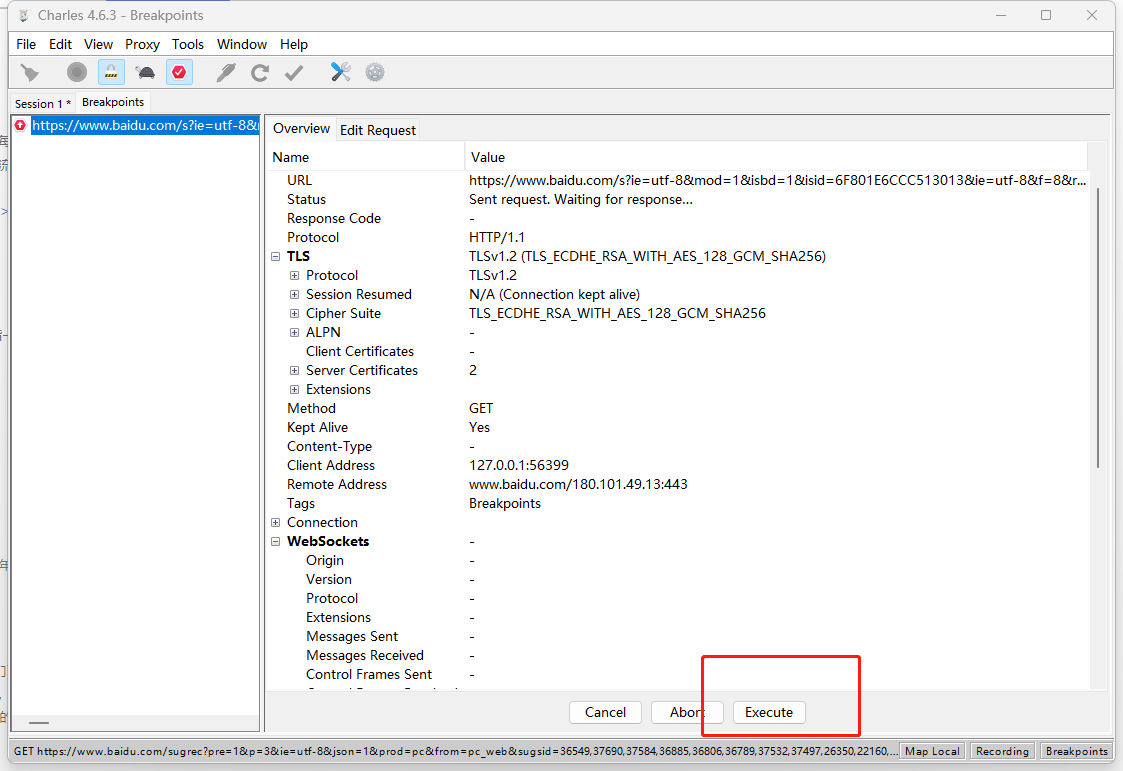Viewport: 1123px width, 771px height.
Task: Select the Client Address row
Action: tap(678, 465)
